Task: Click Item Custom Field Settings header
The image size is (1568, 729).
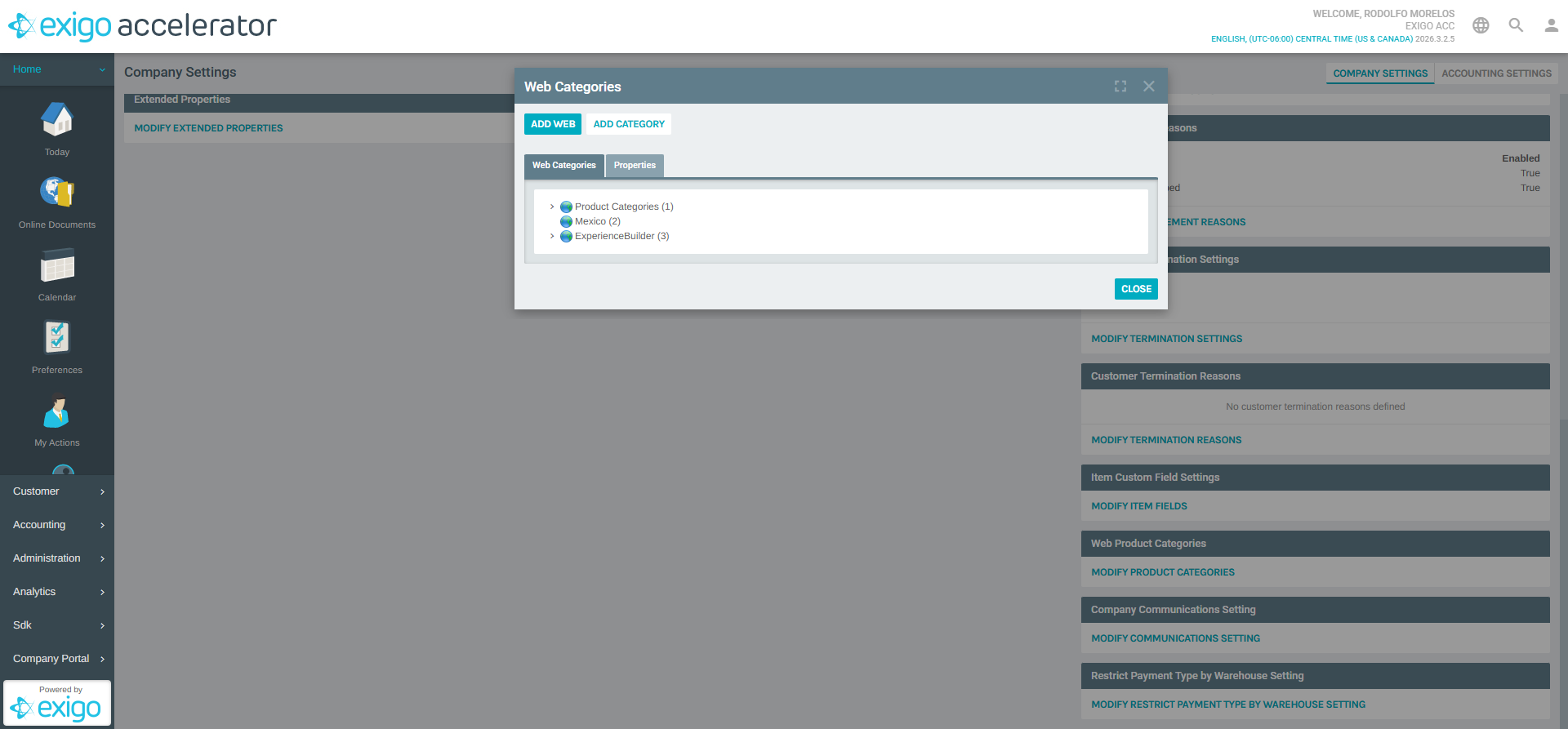Action: click(1316, 478)
